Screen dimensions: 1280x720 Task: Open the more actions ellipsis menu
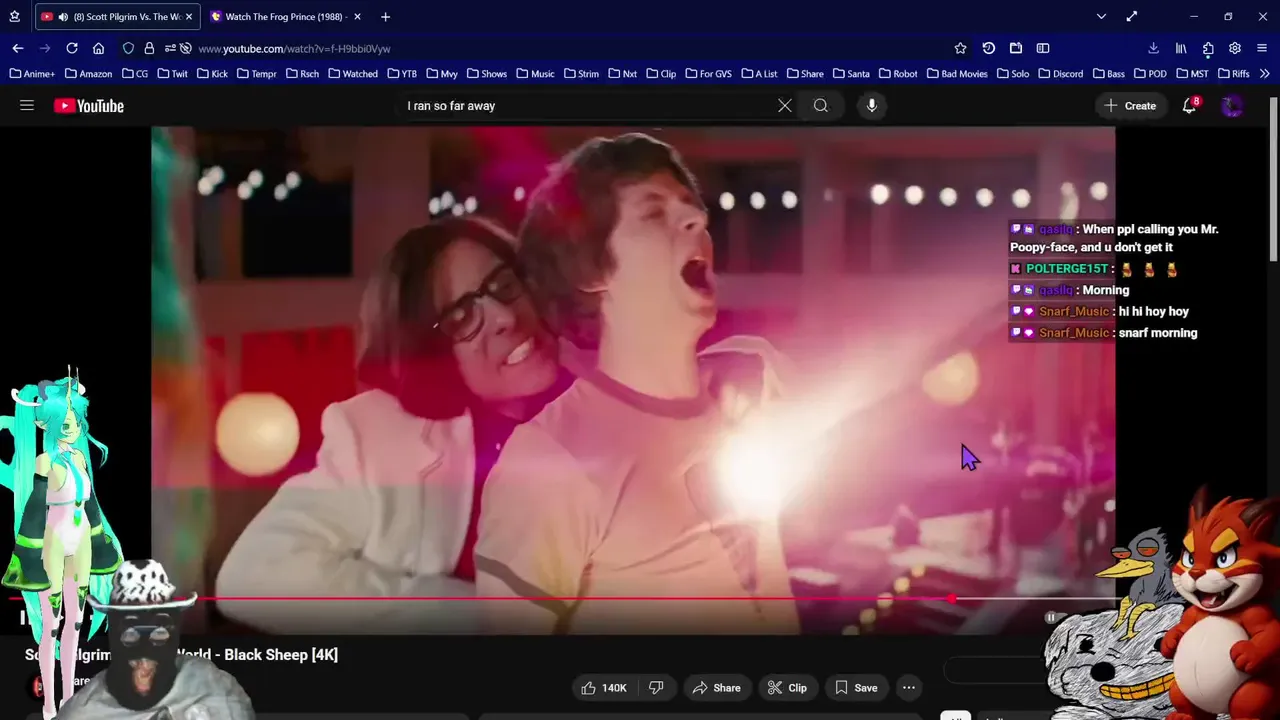(908, 687)
